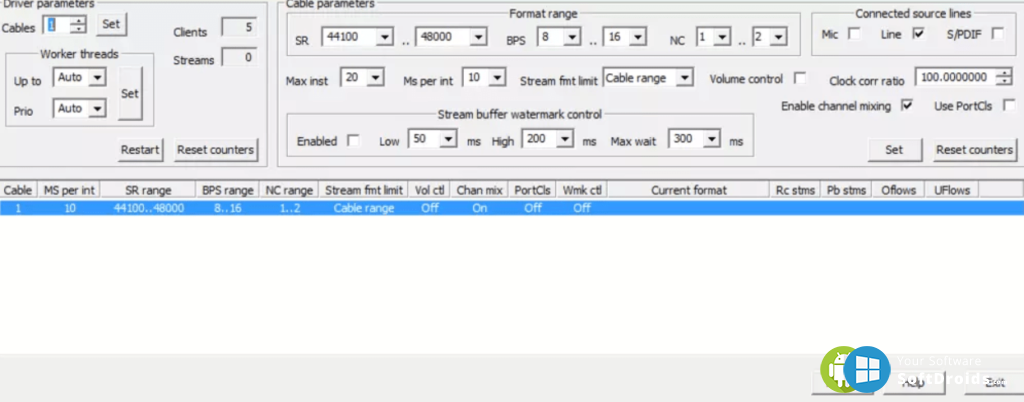Image resolution: width=1024 pixels, height=402 pixels.
Task: Click the Set button beside Cables
Action: click(x=112, y=24)
